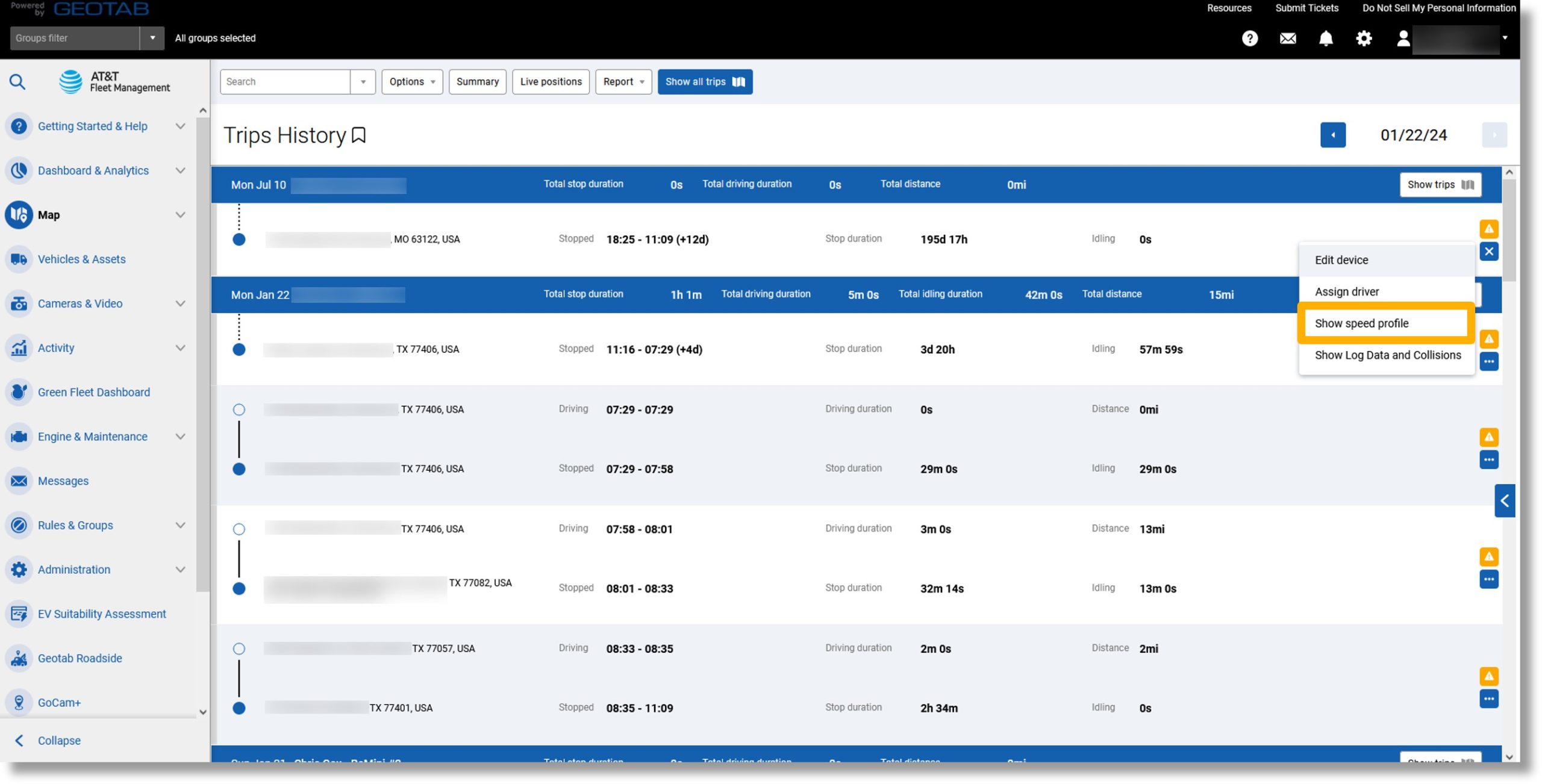Viewport: 1542px width, 784px height.
Task: Click the sidebar scrollbar down arrow
Action: click(x=203, y=712)
